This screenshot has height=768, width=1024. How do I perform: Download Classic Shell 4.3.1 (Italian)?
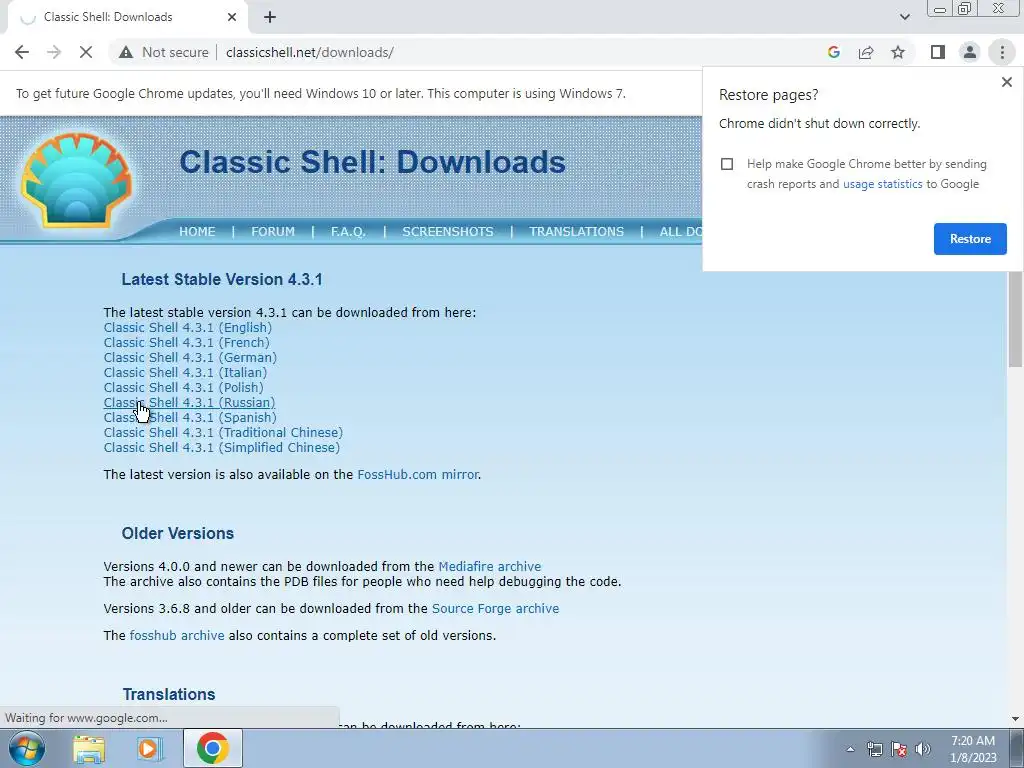pyautogui.click(x=185, y=373)
